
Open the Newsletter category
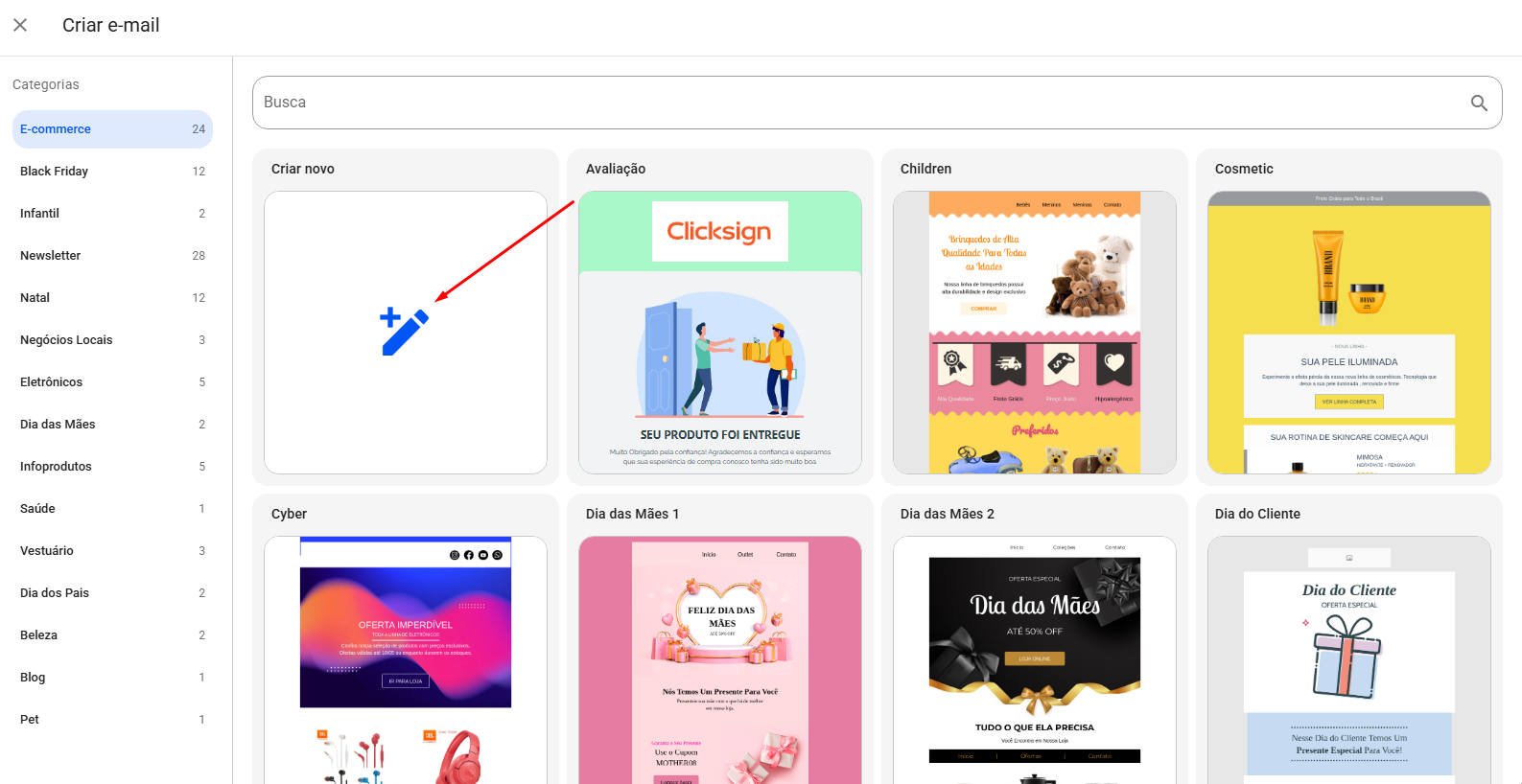[112, 256]
